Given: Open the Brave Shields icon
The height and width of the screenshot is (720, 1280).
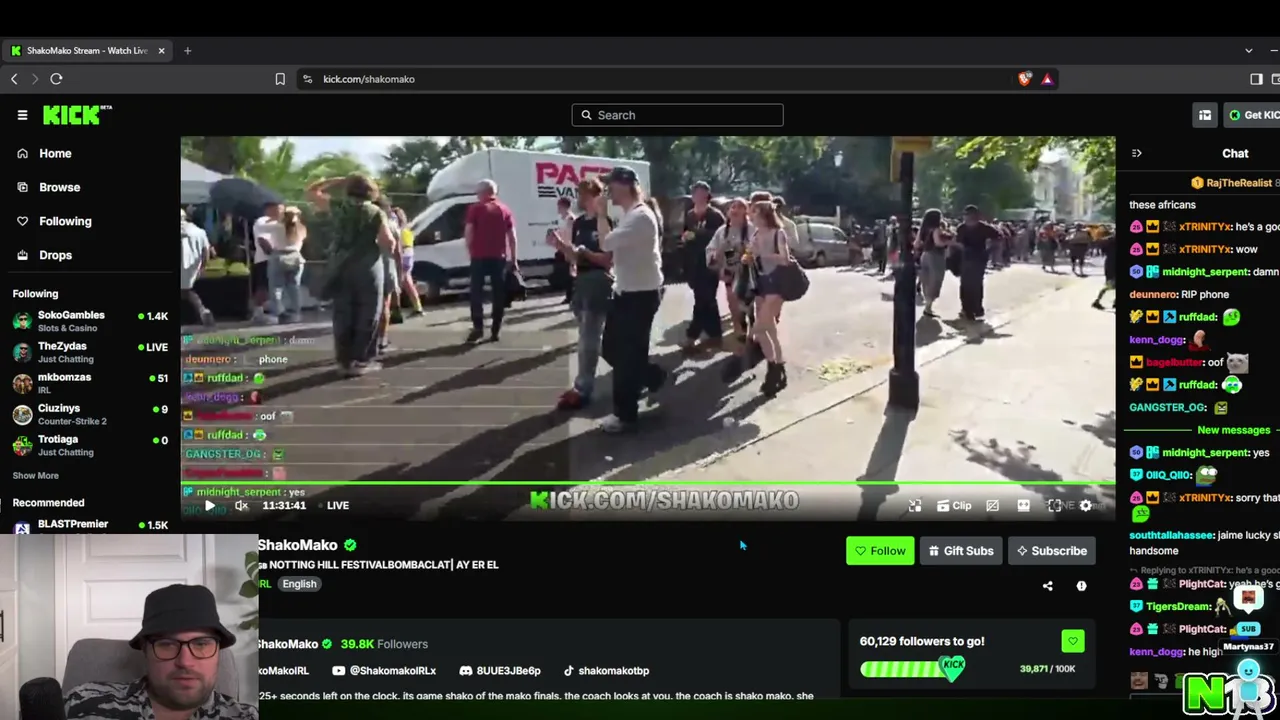Looking at the screenshot, I should (x=1025, y=79).
